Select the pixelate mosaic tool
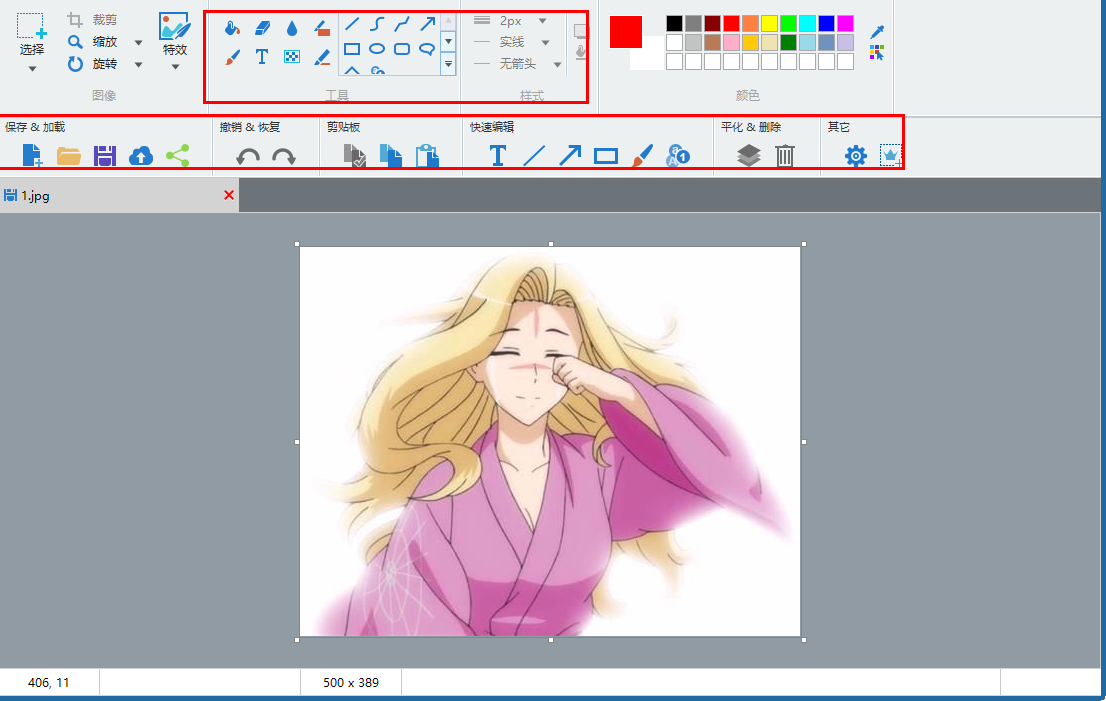1106x701 pixels. coord(292,57)
